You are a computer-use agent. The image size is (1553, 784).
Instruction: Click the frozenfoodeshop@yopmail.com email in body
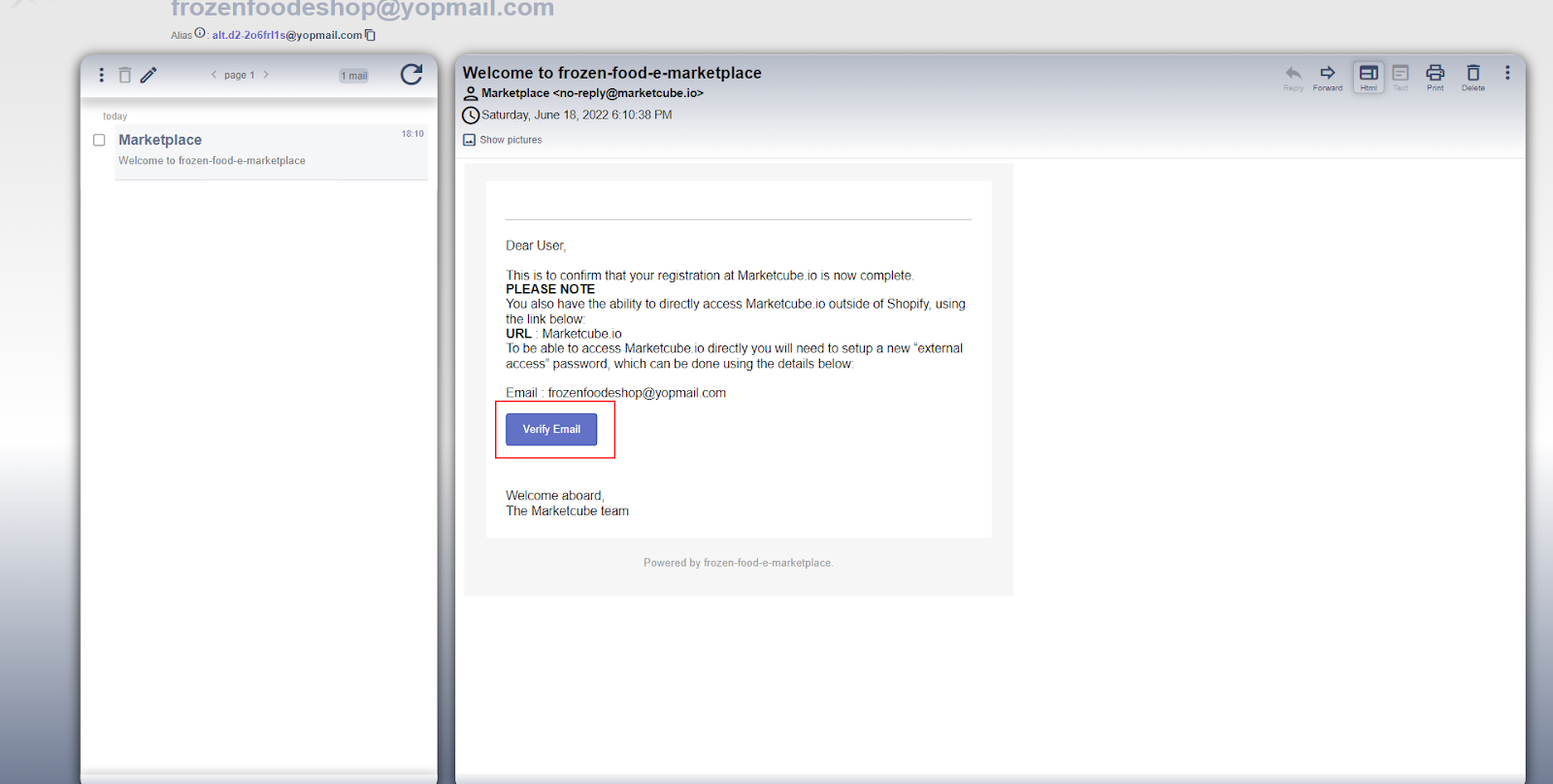[x=637, y=393]
